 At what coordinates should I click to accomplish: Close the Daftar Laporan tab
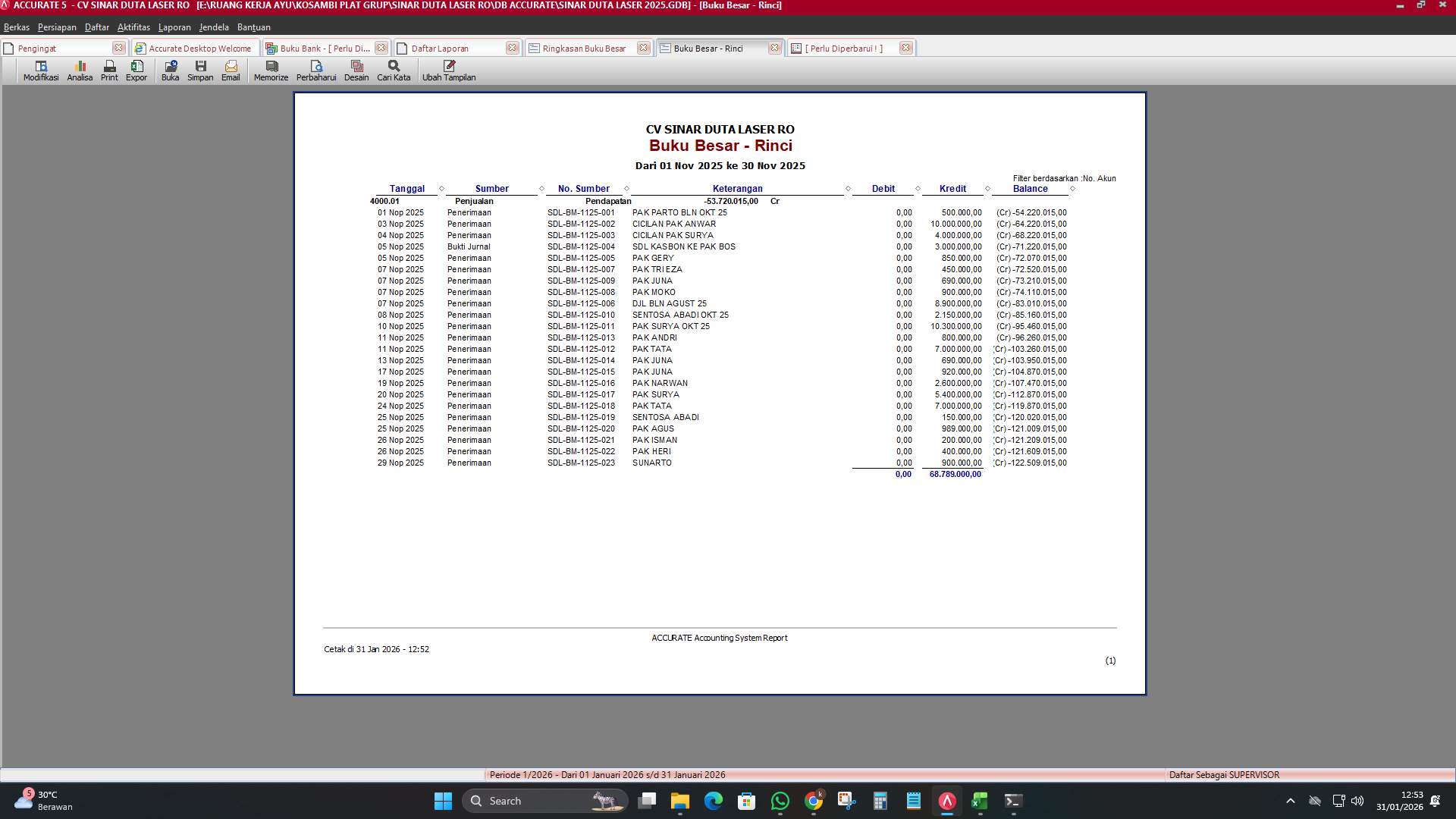pyautogui.click(x=512, y=47)
